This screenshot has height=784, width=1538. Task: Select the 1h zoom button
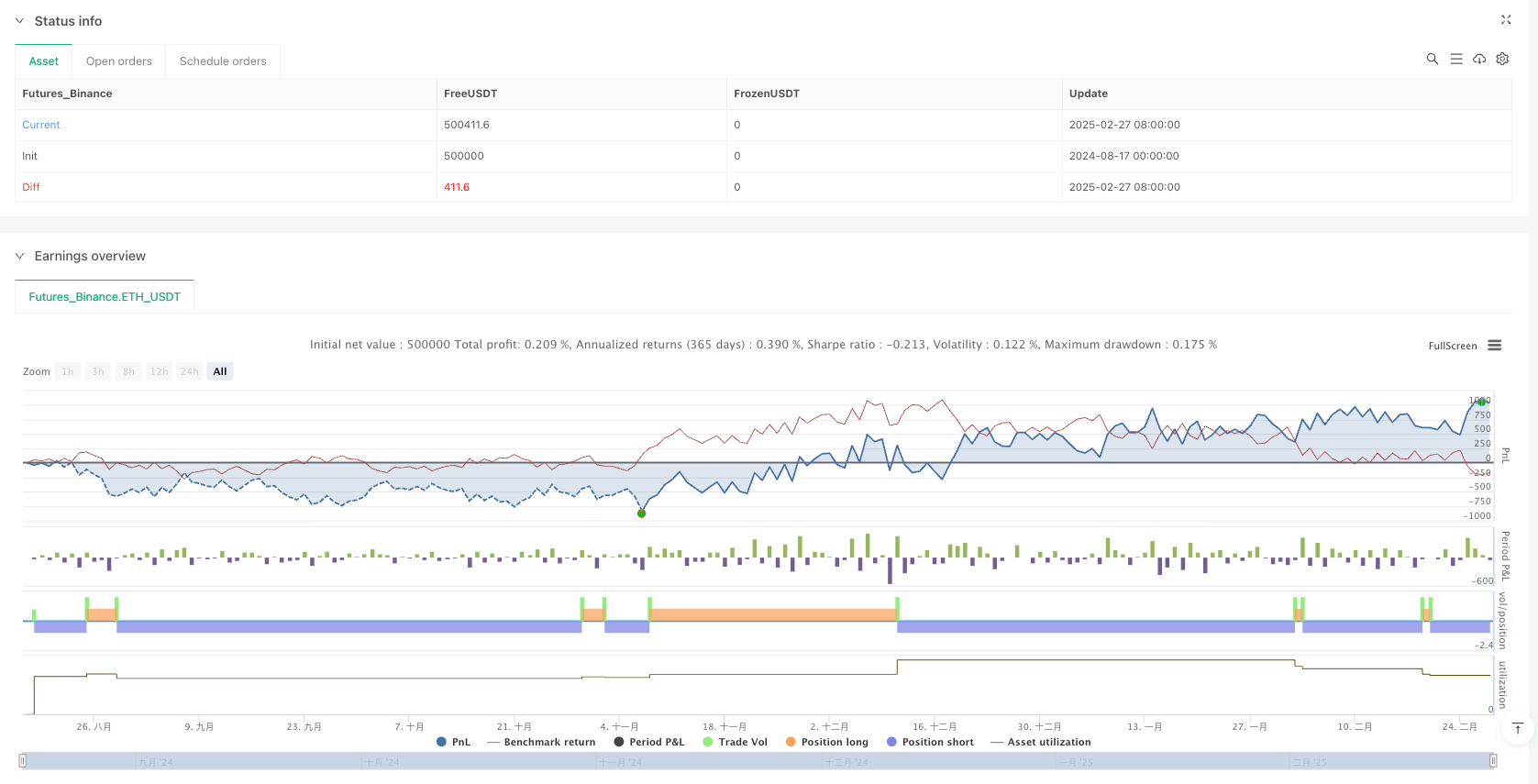[x=68, y=371]
